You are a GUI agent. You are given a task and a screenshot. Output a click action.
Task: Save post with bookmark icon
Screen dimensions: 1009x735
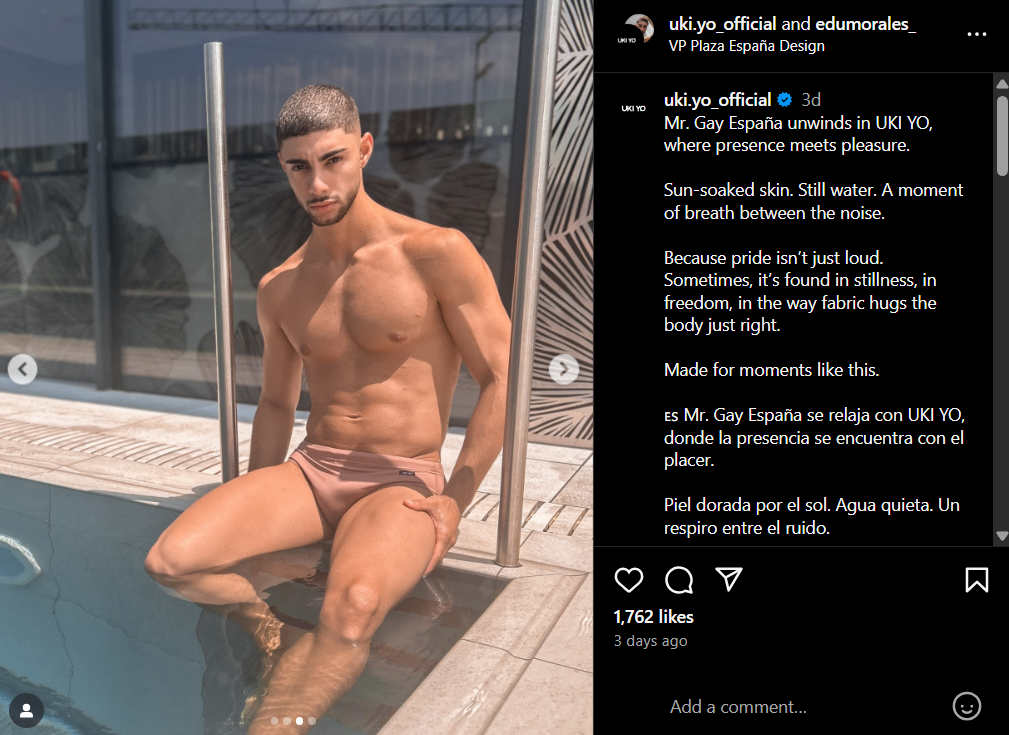pyautogui.click(x=976, y=580)
